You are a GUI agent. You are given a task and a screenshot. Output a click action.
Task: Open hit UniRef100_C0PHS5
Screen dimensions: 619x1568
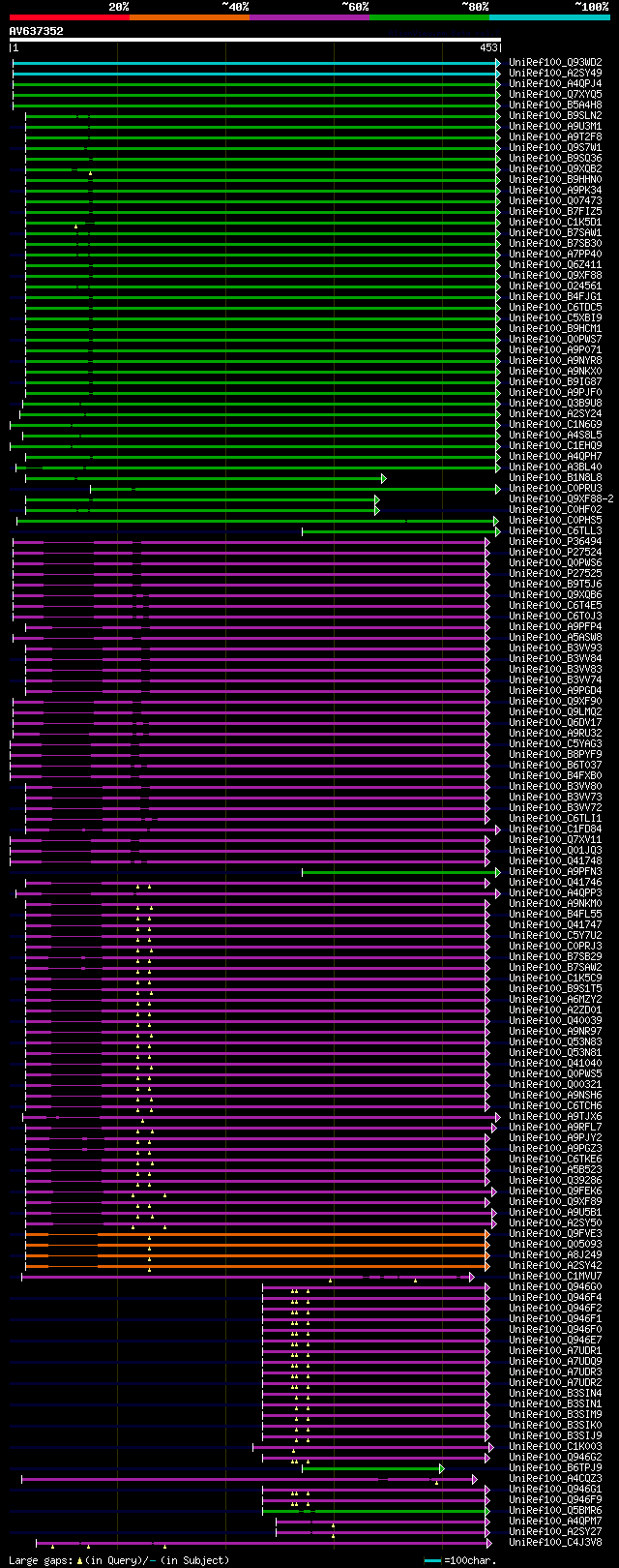tap(555, 521)
